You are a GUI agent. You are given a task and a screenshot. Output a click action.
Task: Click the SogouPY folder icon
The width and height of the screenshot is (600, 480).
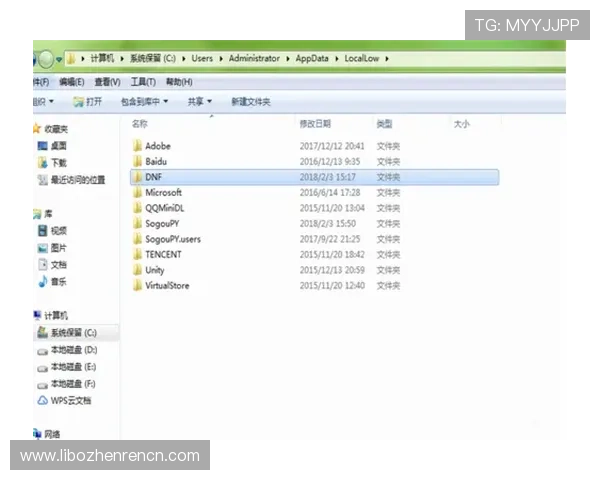(x=137, y=223)
